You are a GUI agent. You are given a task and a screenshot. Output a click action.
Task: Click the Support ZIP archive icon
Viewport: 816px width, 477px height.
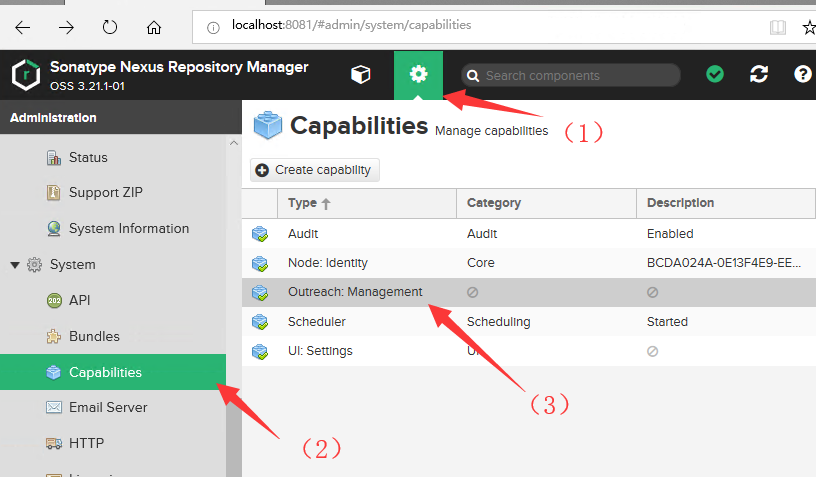coord(54,192)
